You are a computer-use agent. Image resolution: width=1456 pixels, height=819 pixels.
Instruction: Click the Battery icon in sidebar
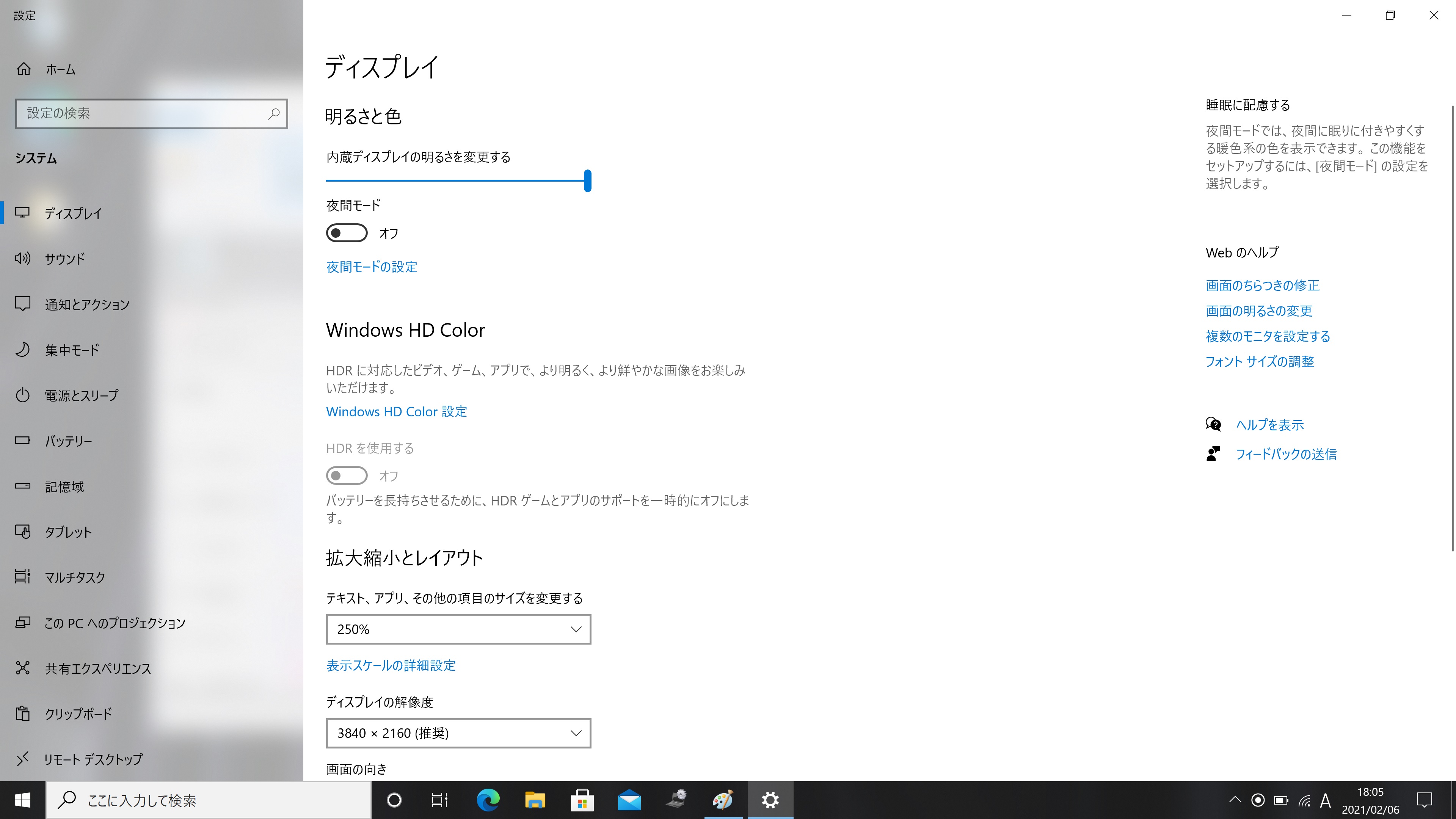point(23,440)
